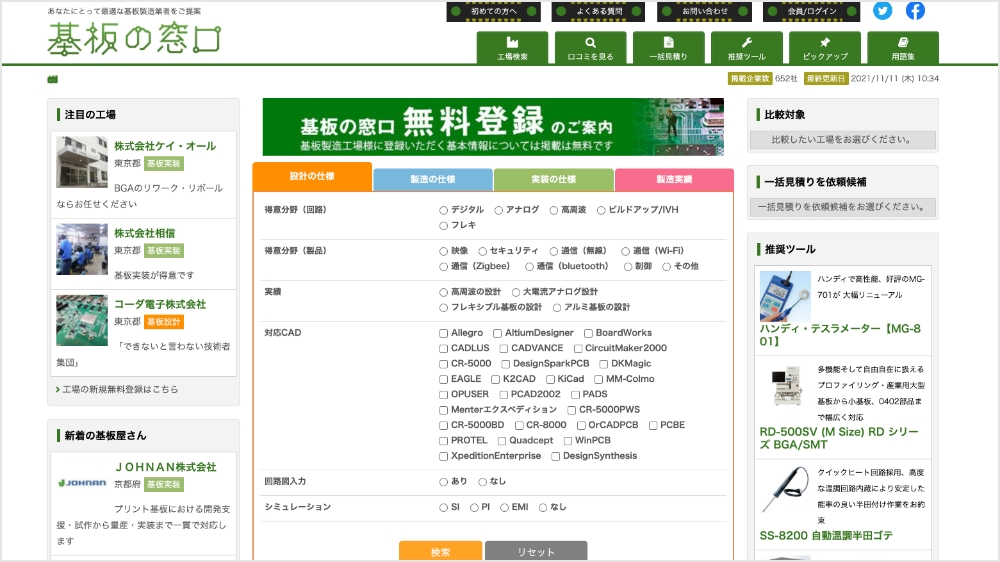
Task: Switch to the 実装の仕様 tab
Action: click(x=554, y=179)
